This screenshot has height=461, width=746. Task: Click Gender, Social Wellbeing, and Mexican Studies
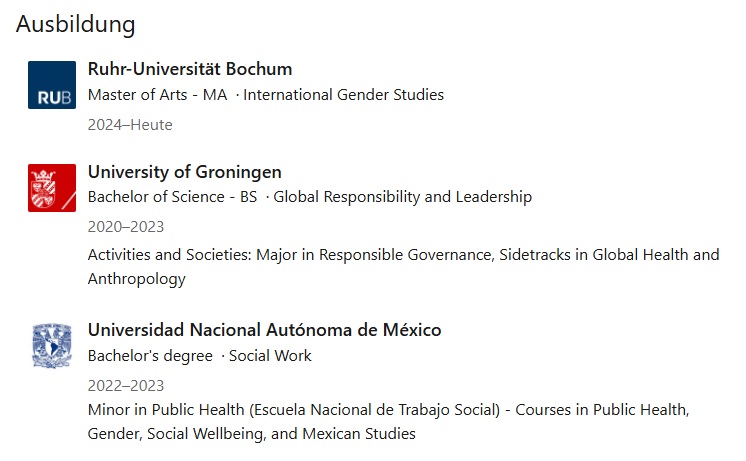(x=252, y=434)
